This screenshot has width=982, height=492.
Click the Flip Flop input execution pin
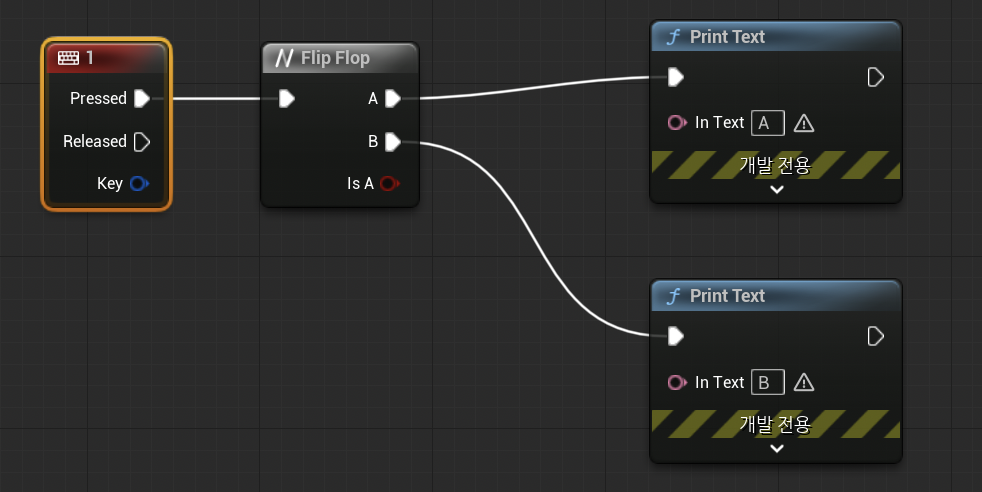(286, 98)
